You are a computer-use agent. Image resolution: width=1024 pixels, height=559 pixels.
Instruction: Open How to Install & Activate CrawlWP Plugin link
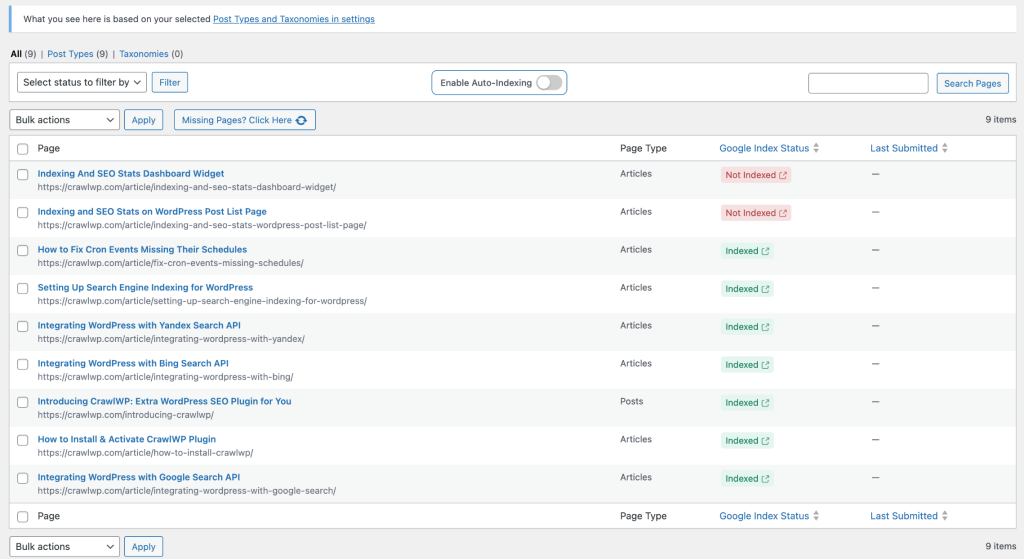[127, 439]
